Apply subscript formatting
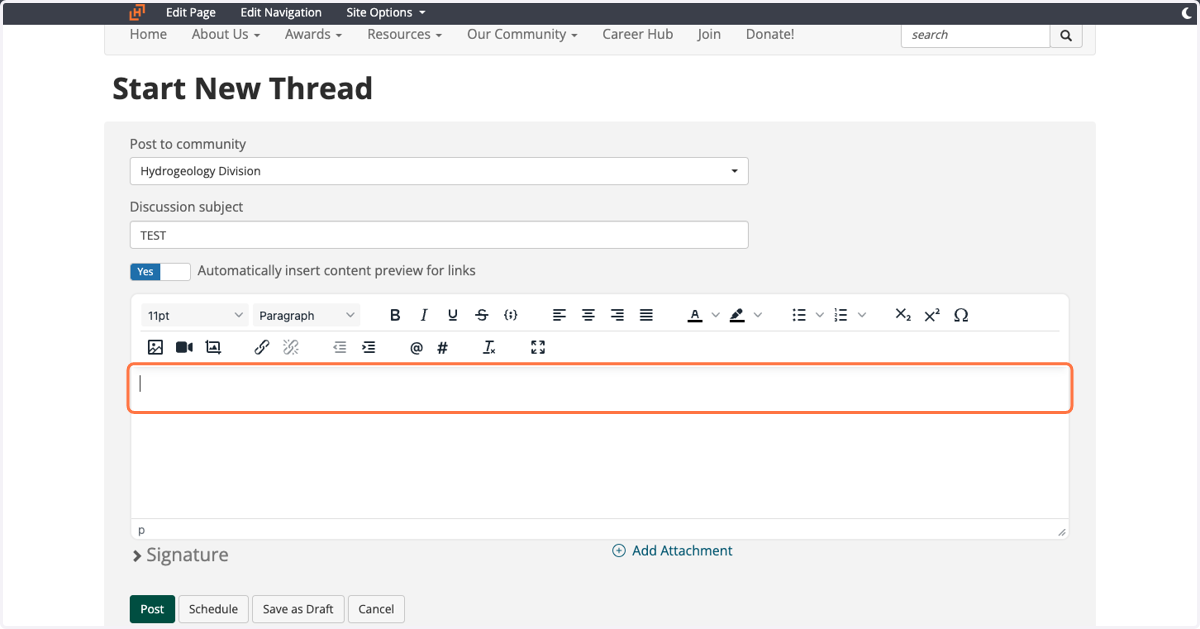 (x=903, y=315)
